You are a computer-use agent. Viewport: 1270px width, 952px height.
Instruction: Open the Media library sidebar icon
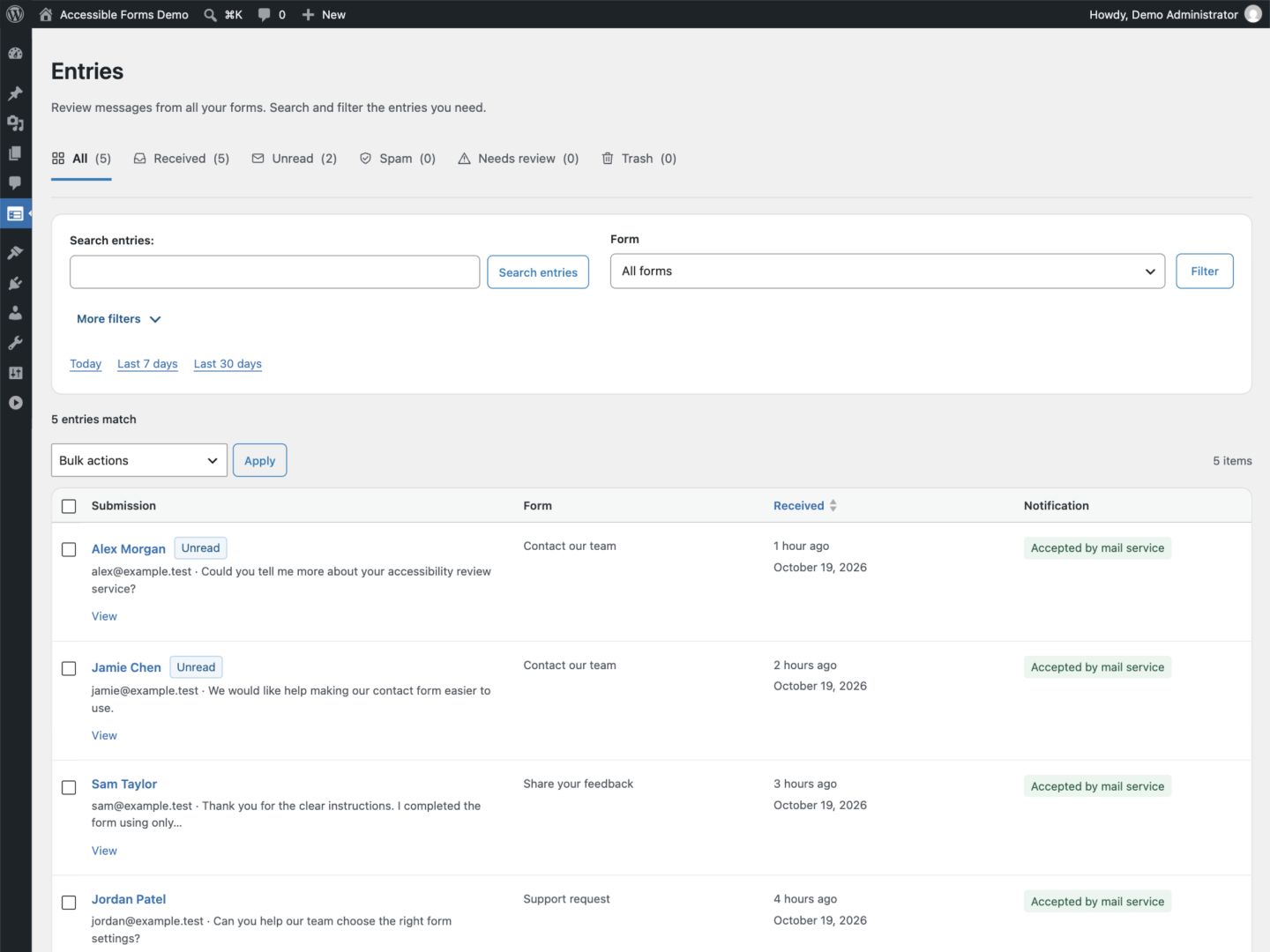(x=15, y=123)
